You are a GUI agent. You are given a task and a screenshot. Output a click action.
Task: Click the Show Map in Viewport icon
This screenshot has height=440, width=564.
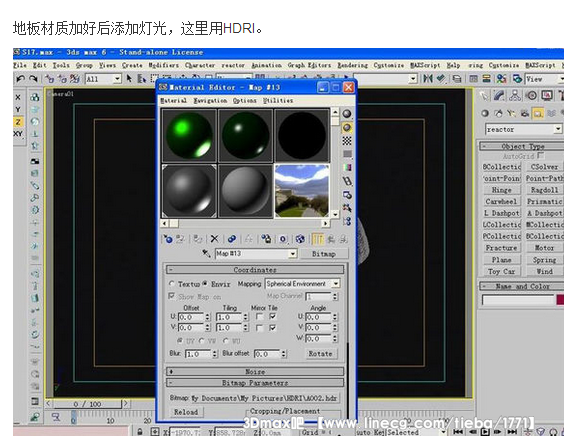[x=300, y=239]
